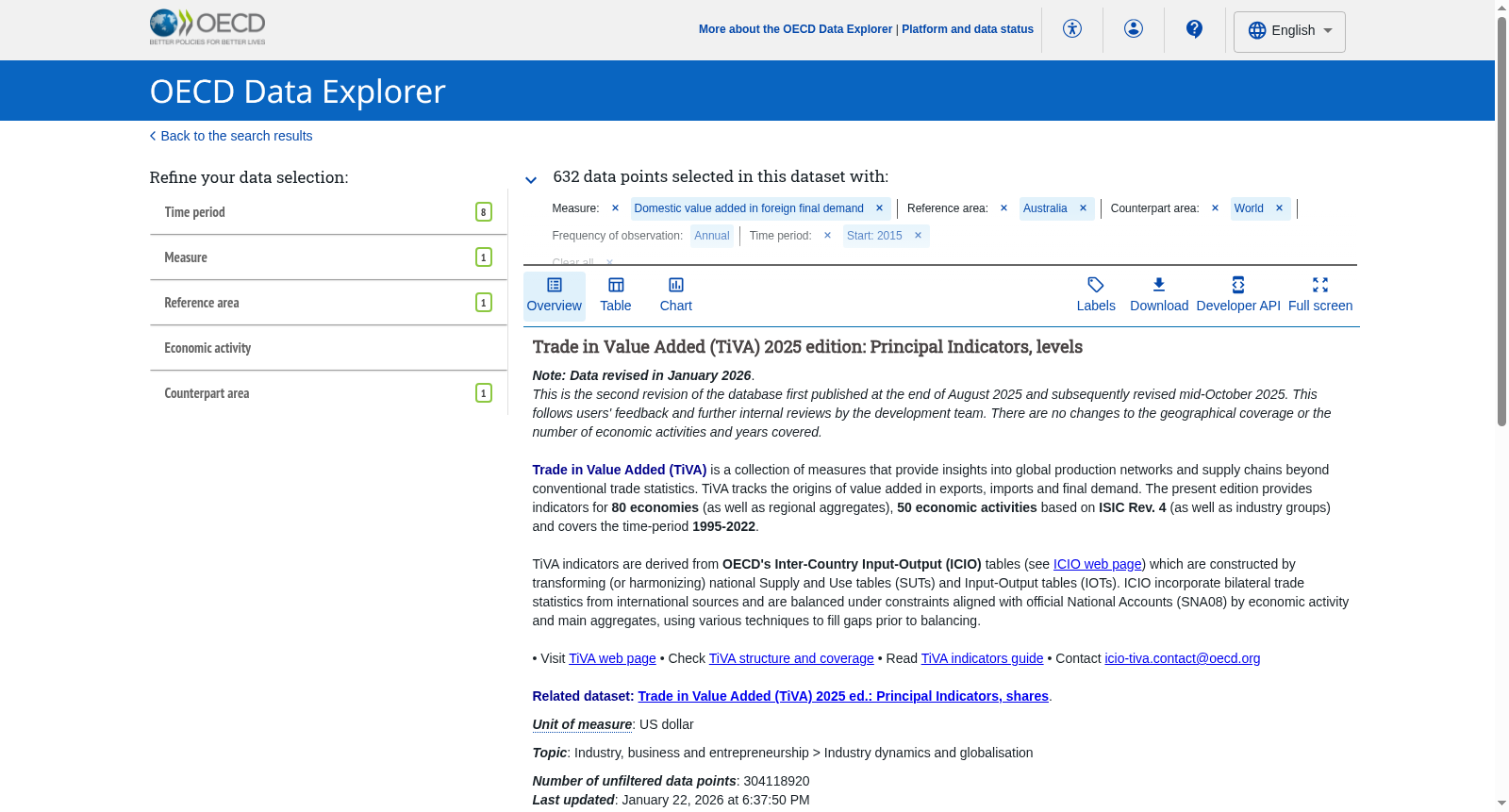Expand the Time period filter

tap(328, 212)
